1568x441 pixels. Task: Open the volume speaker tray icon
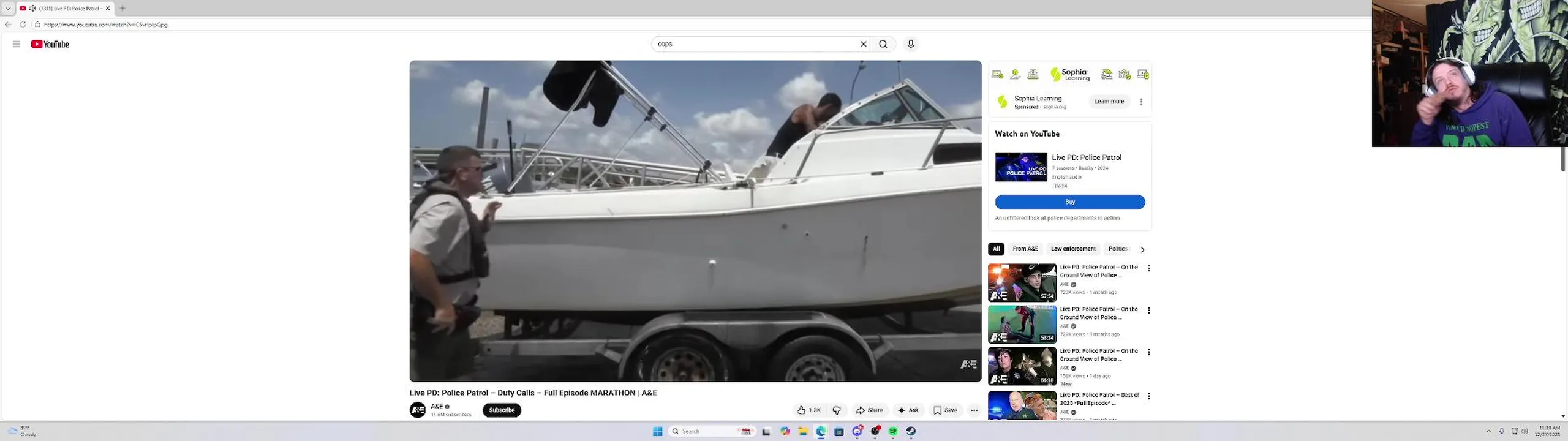[x=1525, y=431]
